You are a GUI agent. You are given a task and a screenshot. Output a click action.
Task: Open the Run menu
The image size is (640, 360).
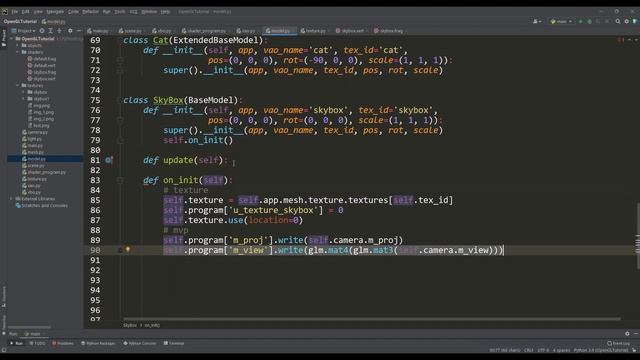[107, 11]
